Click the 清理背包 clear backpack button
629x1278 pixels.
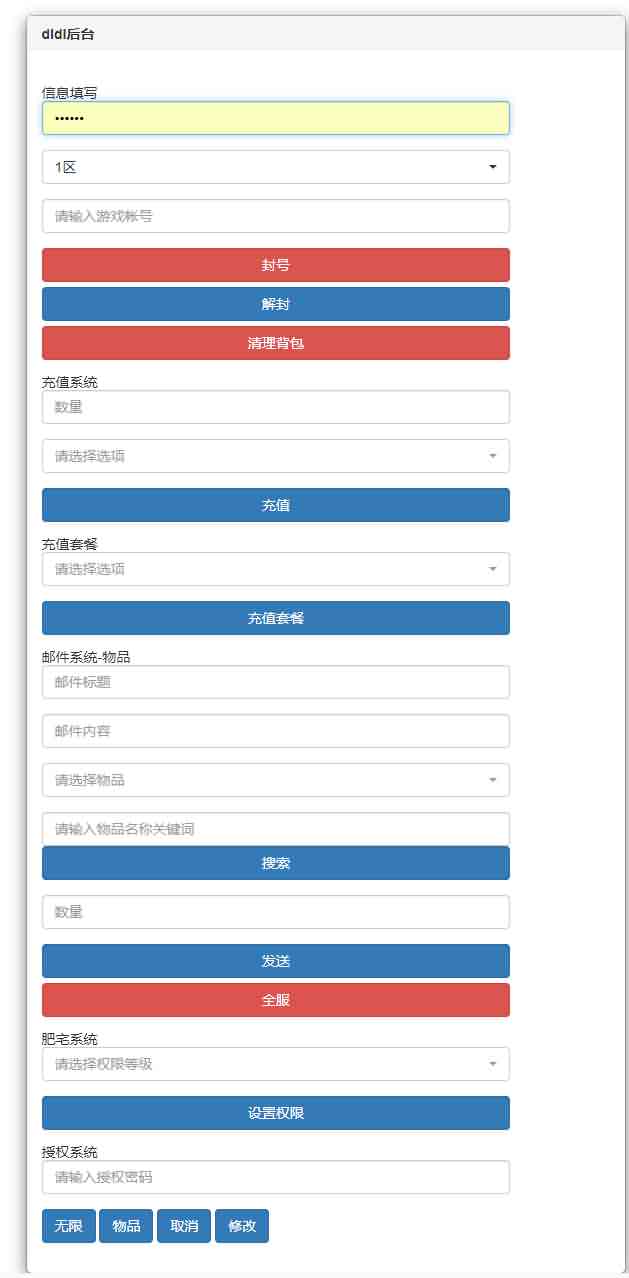[275, 343]
